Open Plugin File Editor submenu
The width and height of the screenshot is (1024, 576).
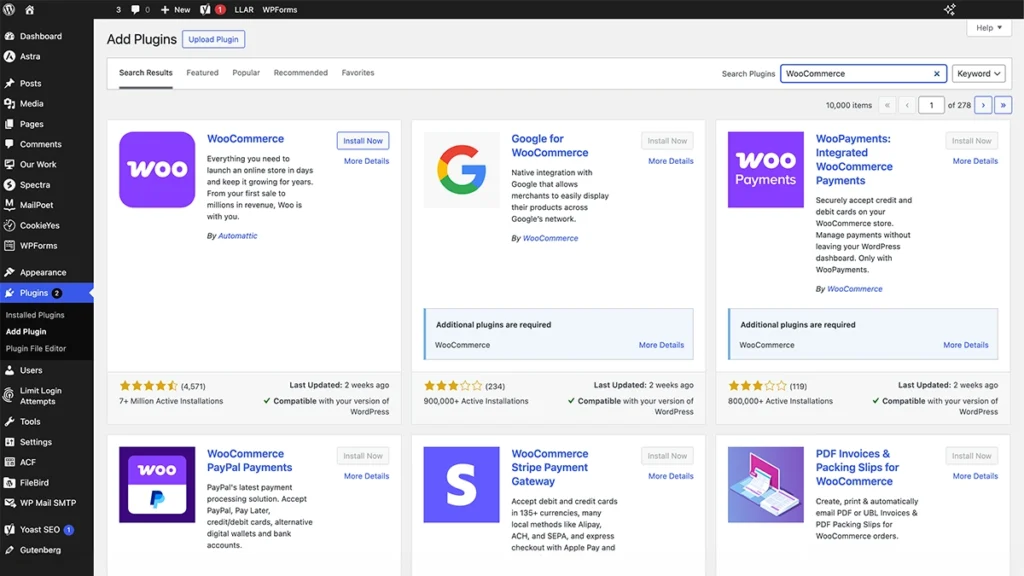point(36,349)
